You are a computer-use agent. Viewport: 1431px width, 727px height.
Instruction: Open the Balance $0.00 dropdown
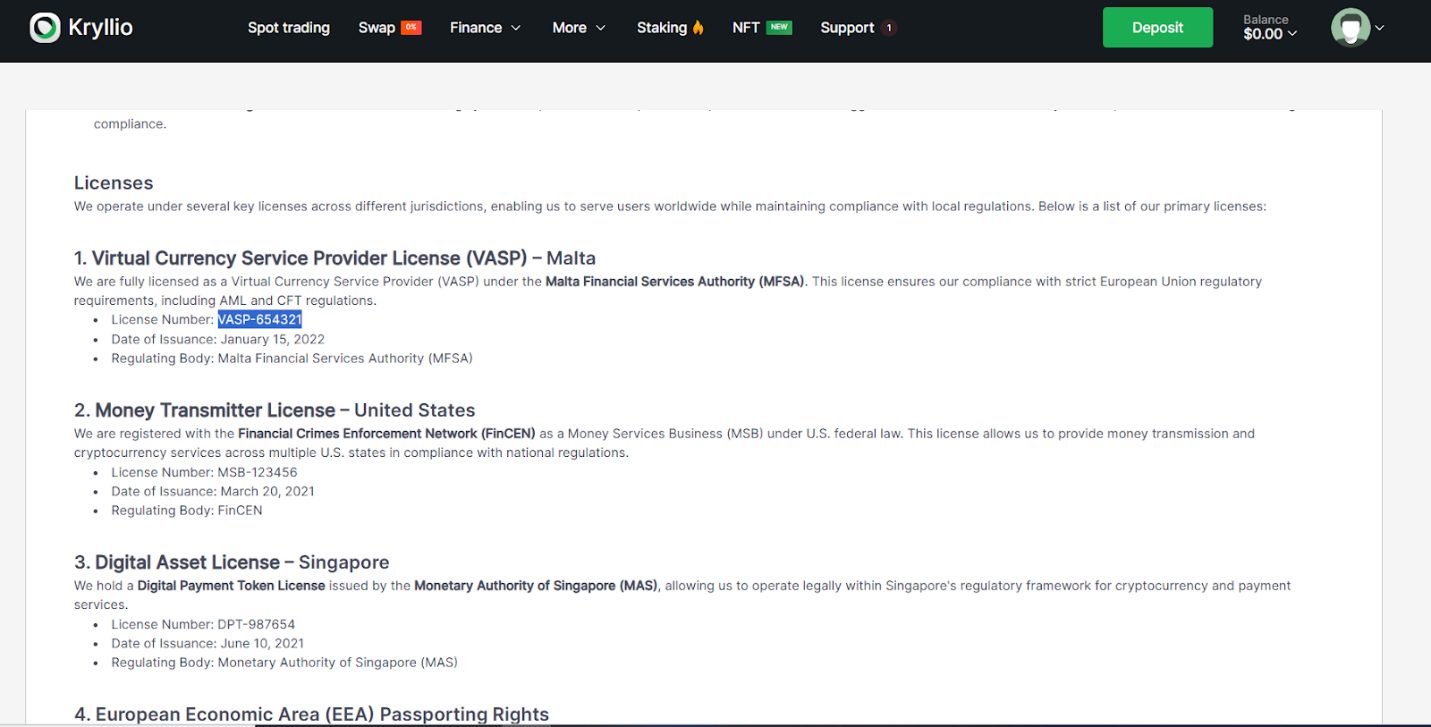pos(1270,28)
